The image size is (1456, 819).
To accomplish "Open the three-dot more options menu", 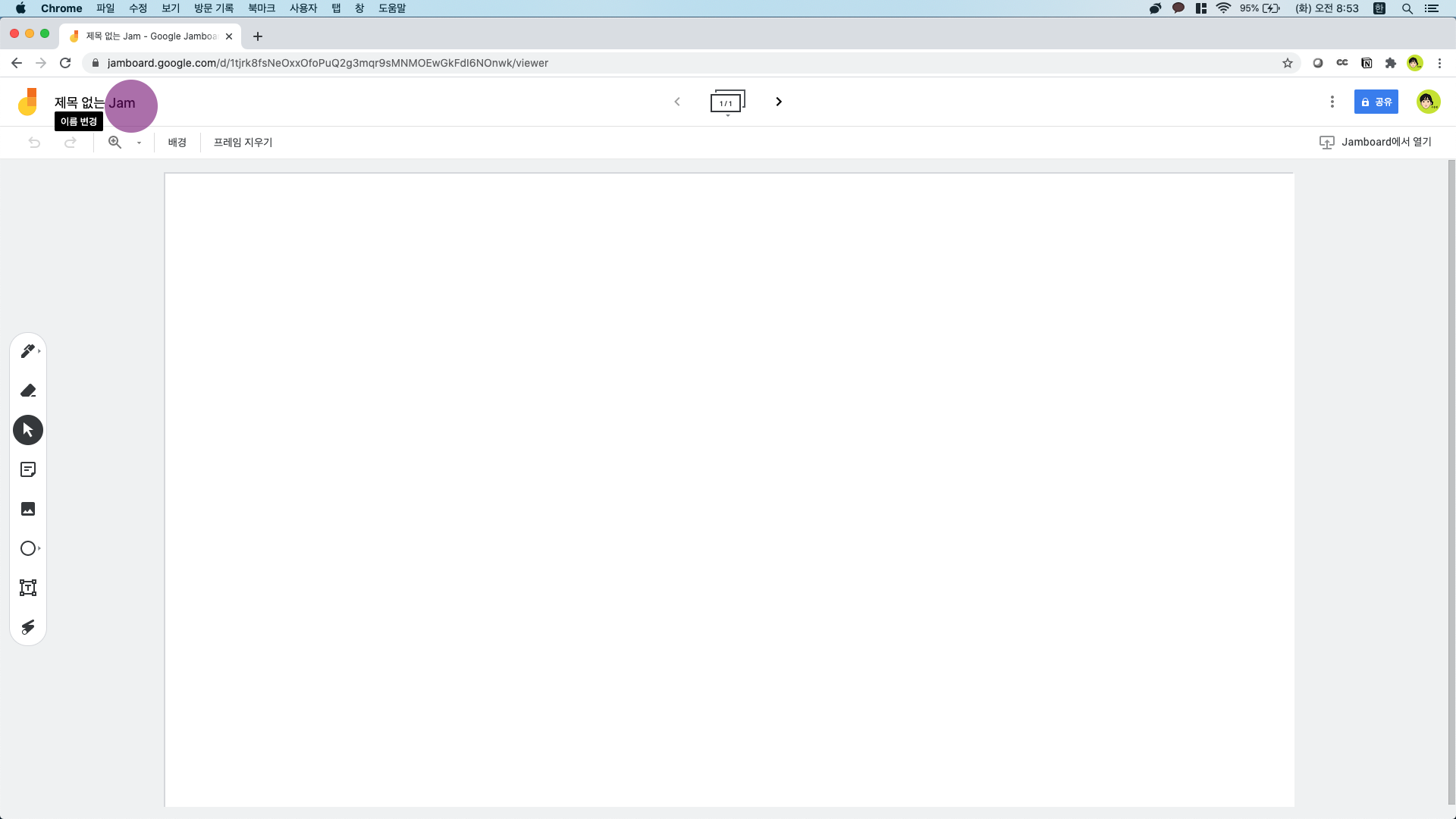I will point(1332,102).
